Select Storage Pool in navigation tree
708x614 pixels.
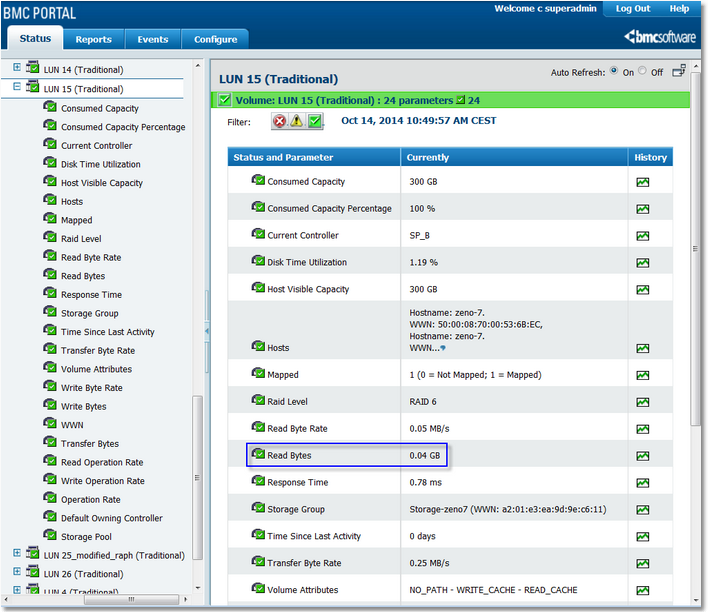point(86,537)
